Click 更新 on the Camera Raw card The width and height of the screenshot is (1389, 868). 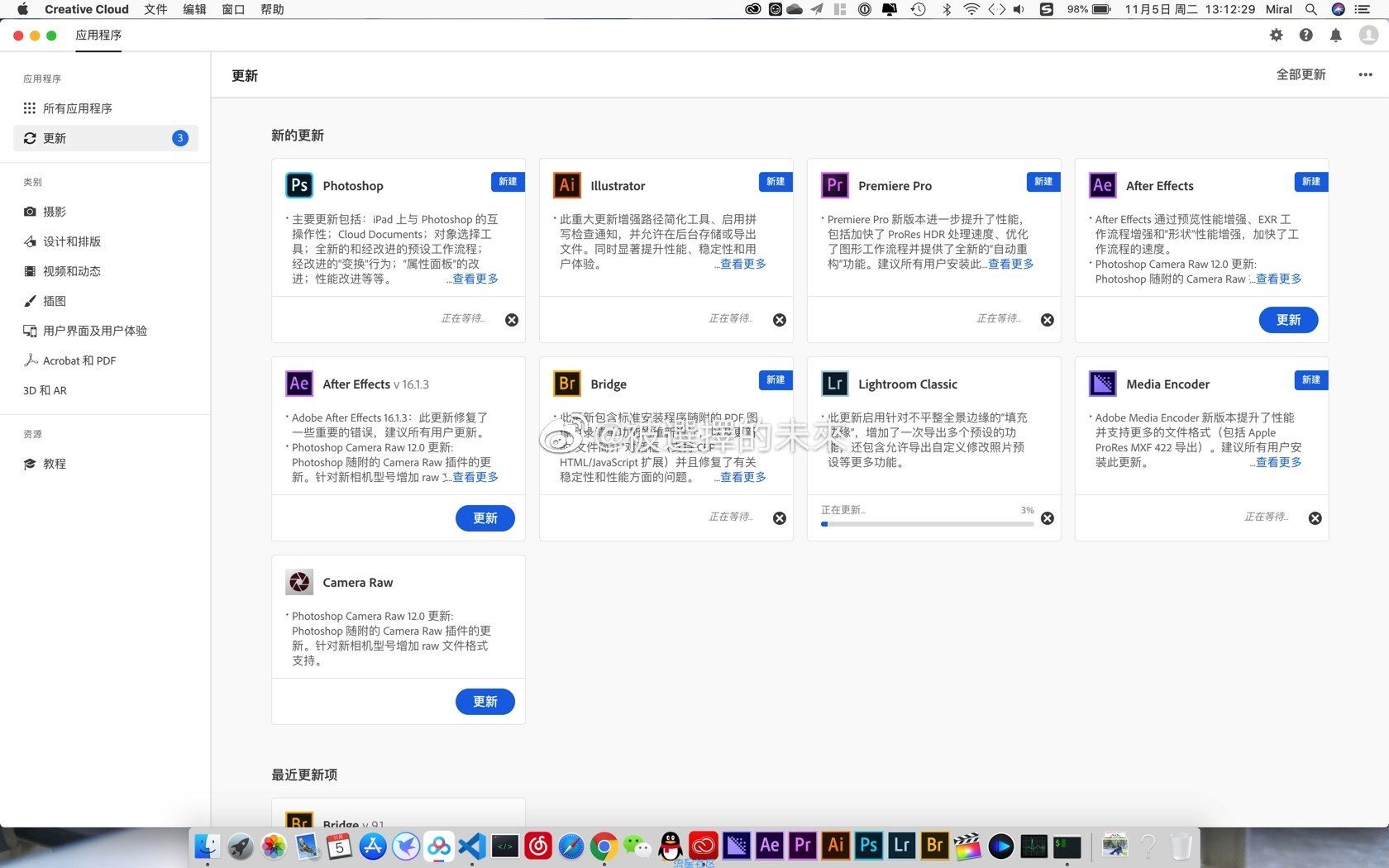point(484,702)
